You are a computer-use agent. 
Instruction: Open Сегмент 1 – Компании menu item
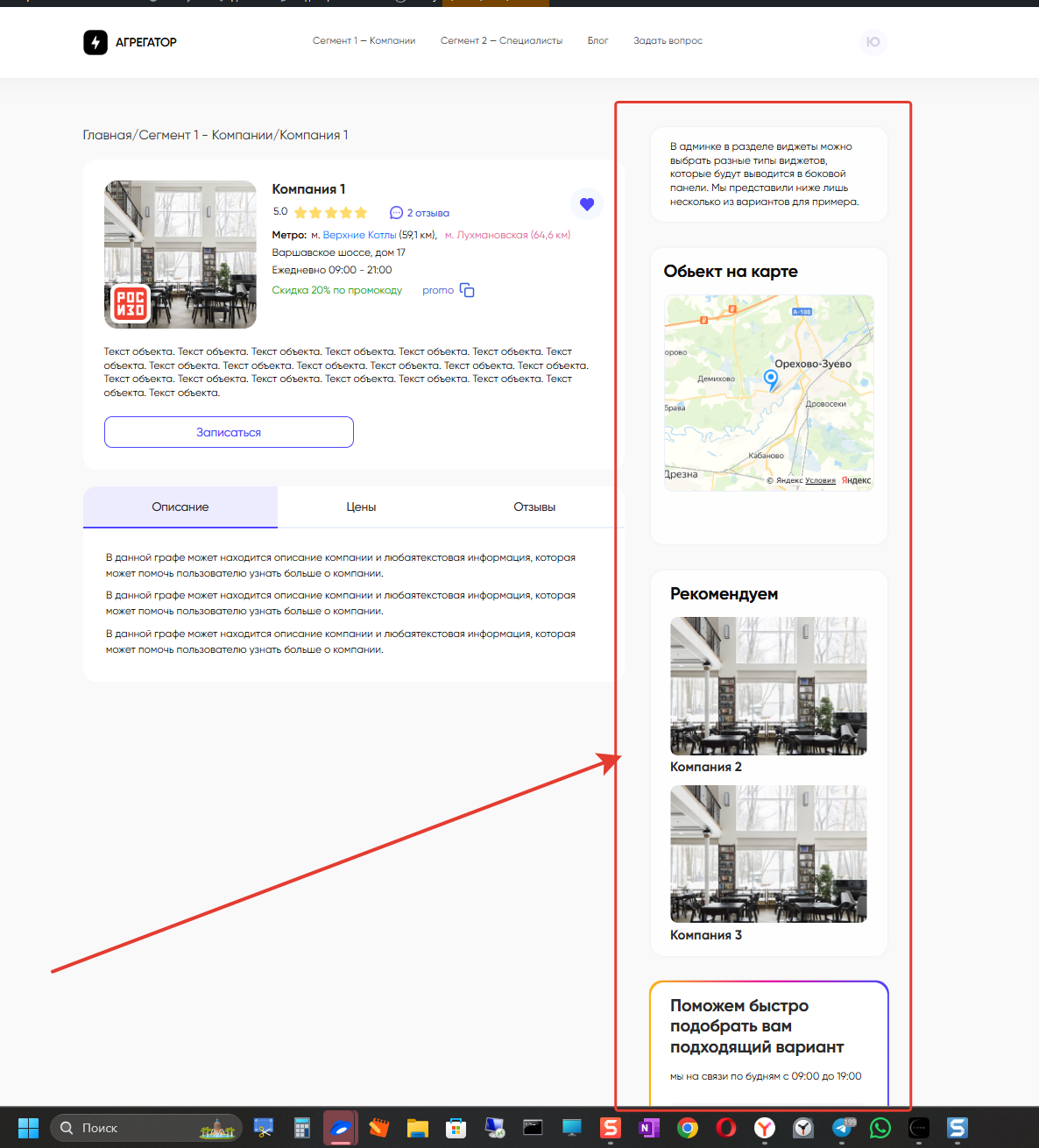pyautogui.click(x=364, y=41)
